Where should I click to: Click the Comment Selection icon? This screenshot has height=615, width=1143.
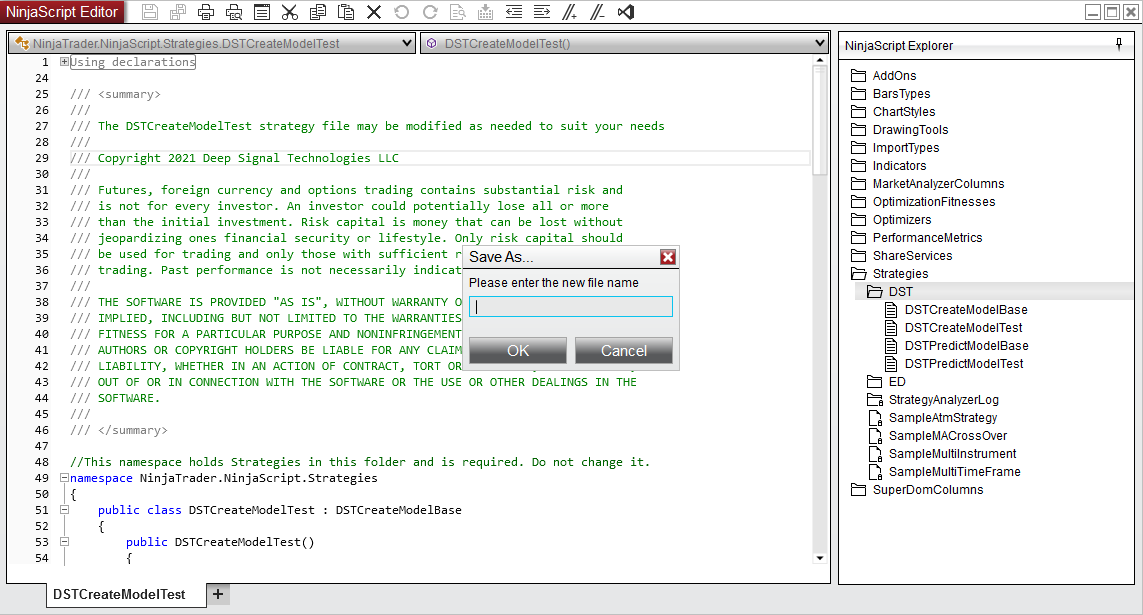pos(570,12)
